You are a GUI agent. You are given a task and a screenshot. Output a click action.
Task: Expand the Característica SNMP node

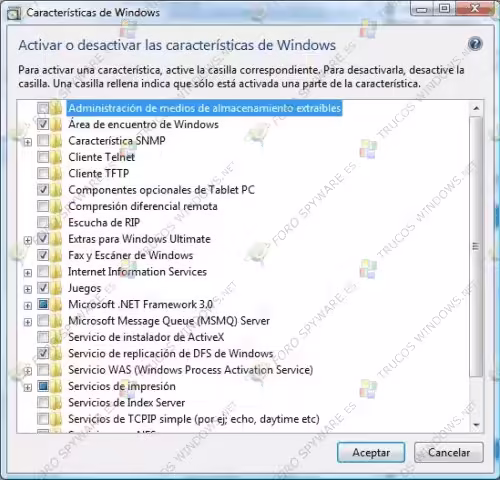click(x=28, y=142)
